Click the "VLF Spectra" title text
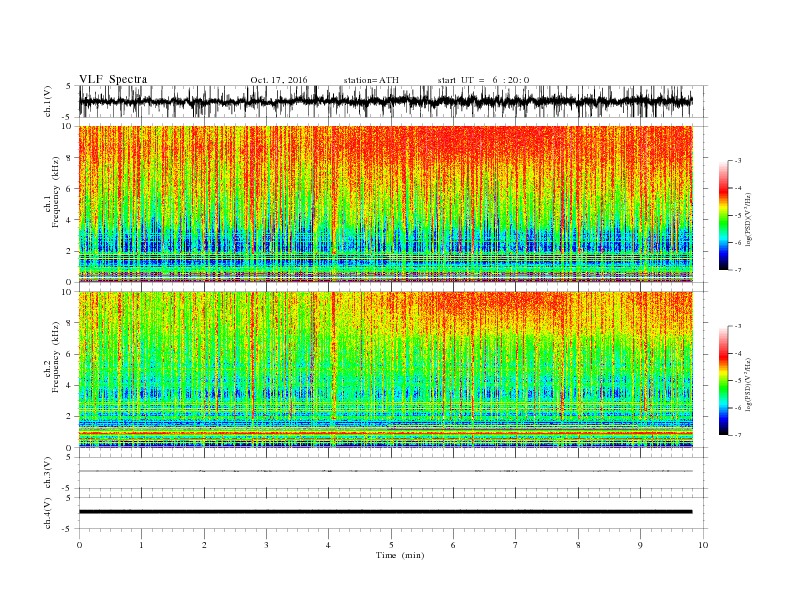 [113, 79]
